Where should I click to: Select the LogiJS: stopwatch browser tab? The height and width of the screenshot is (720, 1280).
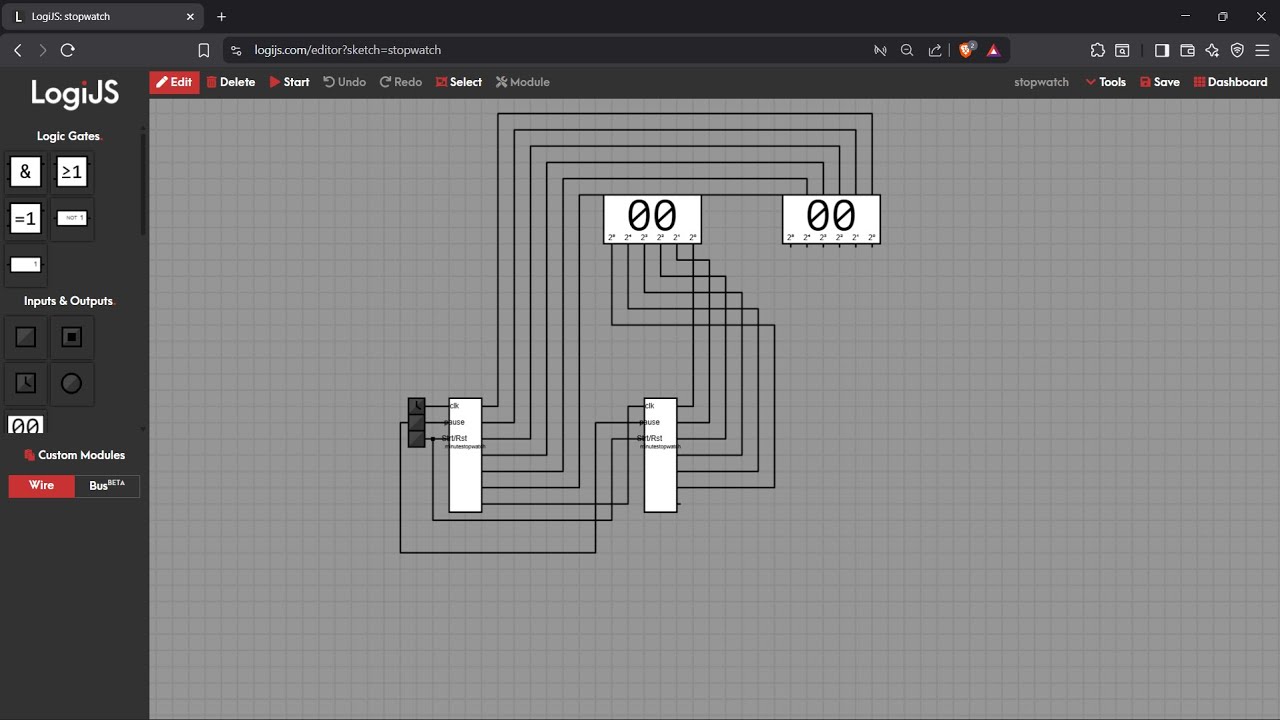[103, 17]
